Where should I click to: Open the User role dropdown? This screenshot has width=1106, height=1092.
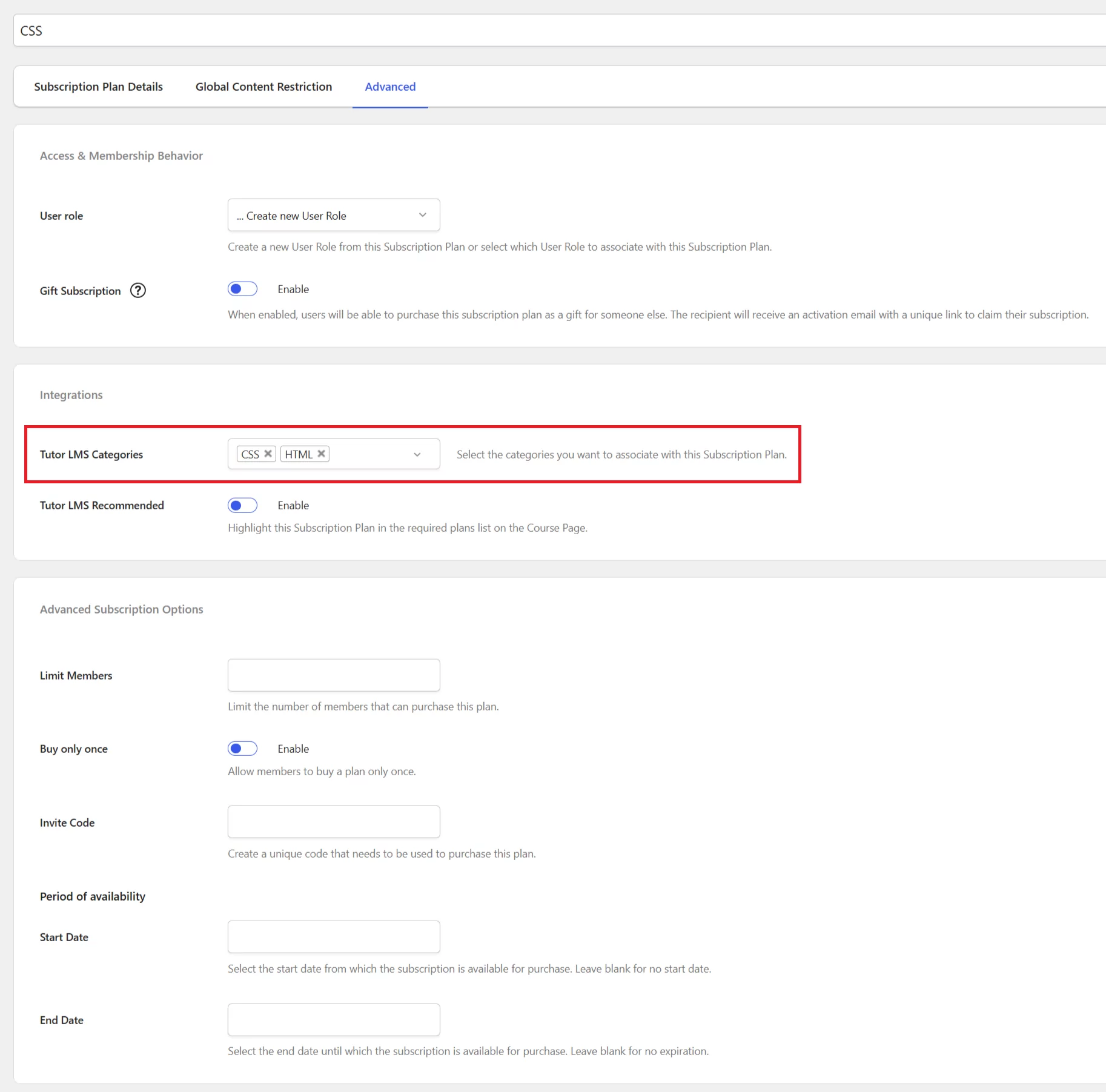click(334, 215)
